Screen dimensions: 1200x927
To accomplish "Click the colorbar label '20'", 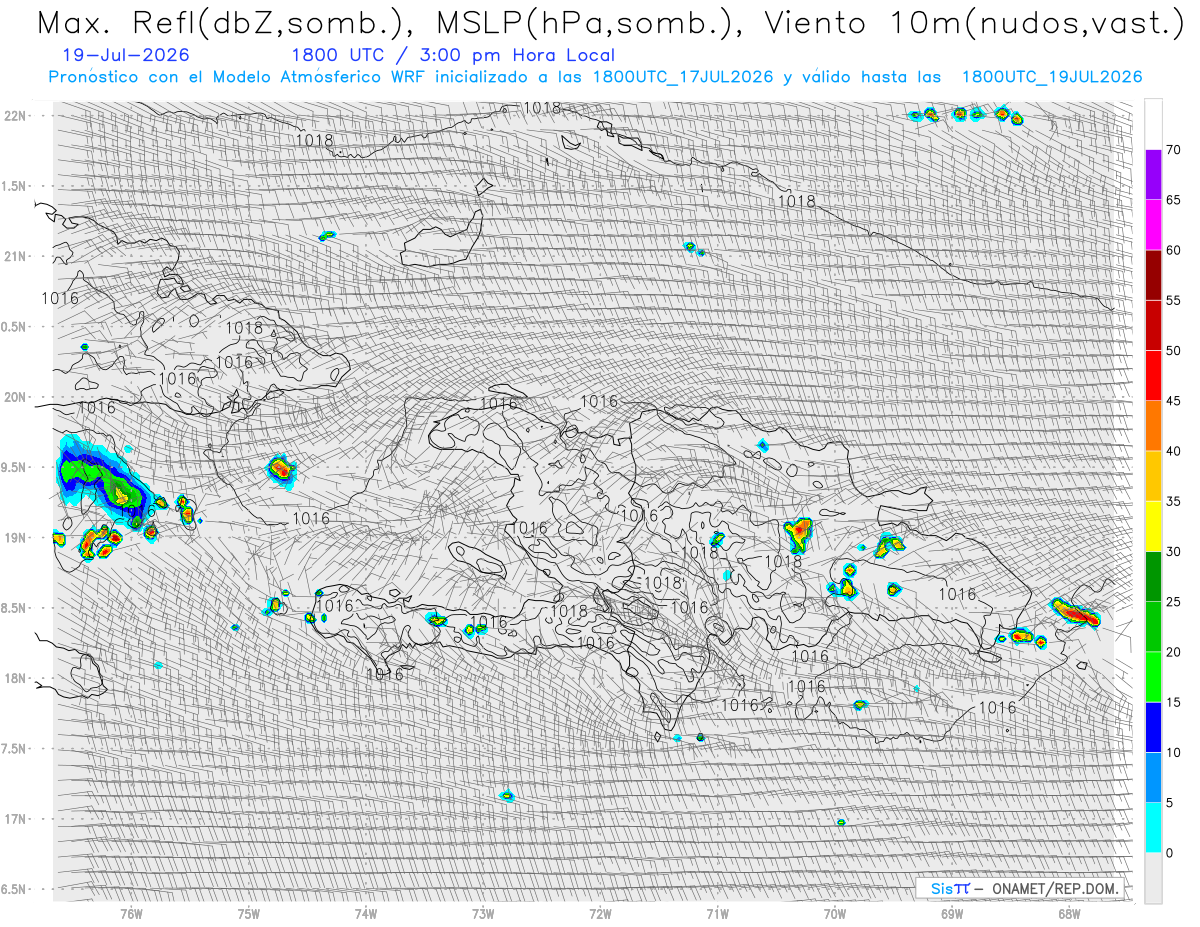I will pos(1173,652).
